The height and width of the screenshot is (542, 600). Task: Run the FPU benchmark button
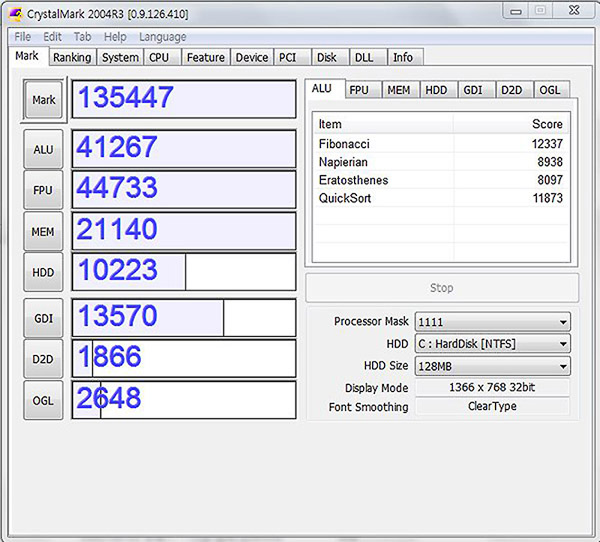coord(43,190)
